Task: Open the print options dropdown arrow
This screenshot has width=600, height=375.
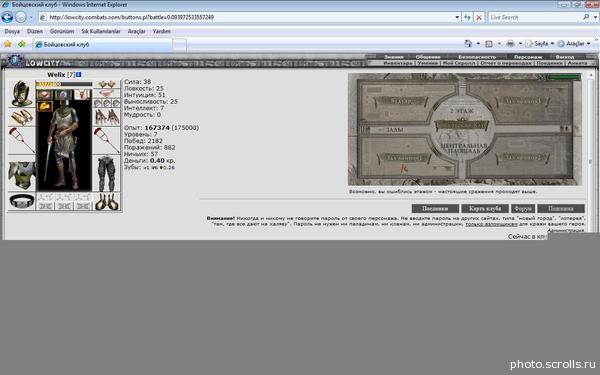Action: click(520, 44)
